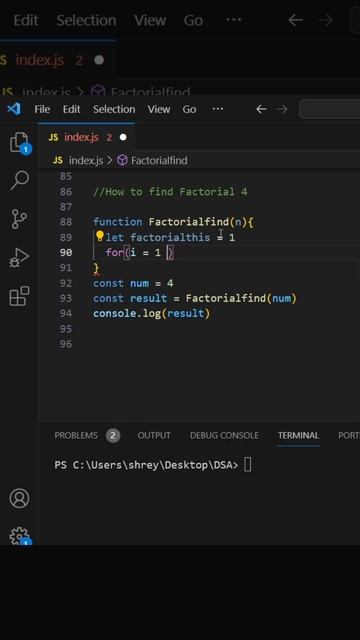The image size is (360, 640).
Task: Click Factorialfind in the breadcrumb
Action: point(159,160)
